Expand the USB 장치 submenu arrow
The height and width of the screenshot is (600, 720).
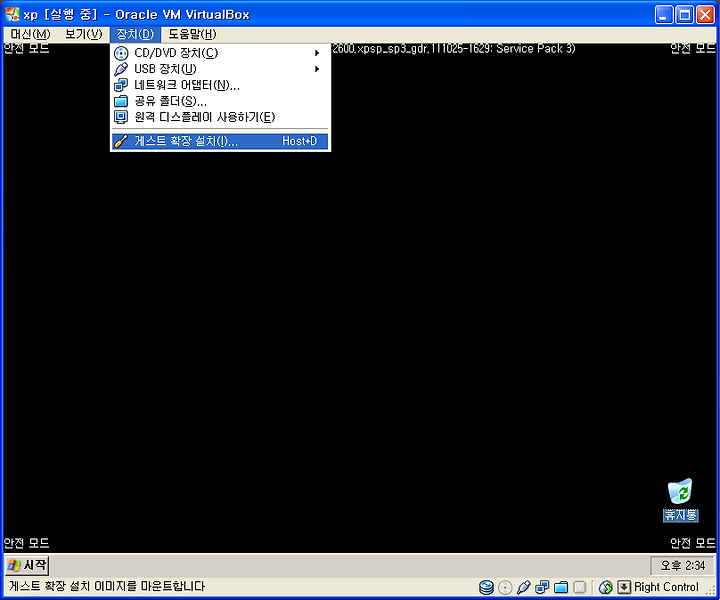[x=317, y=69]
